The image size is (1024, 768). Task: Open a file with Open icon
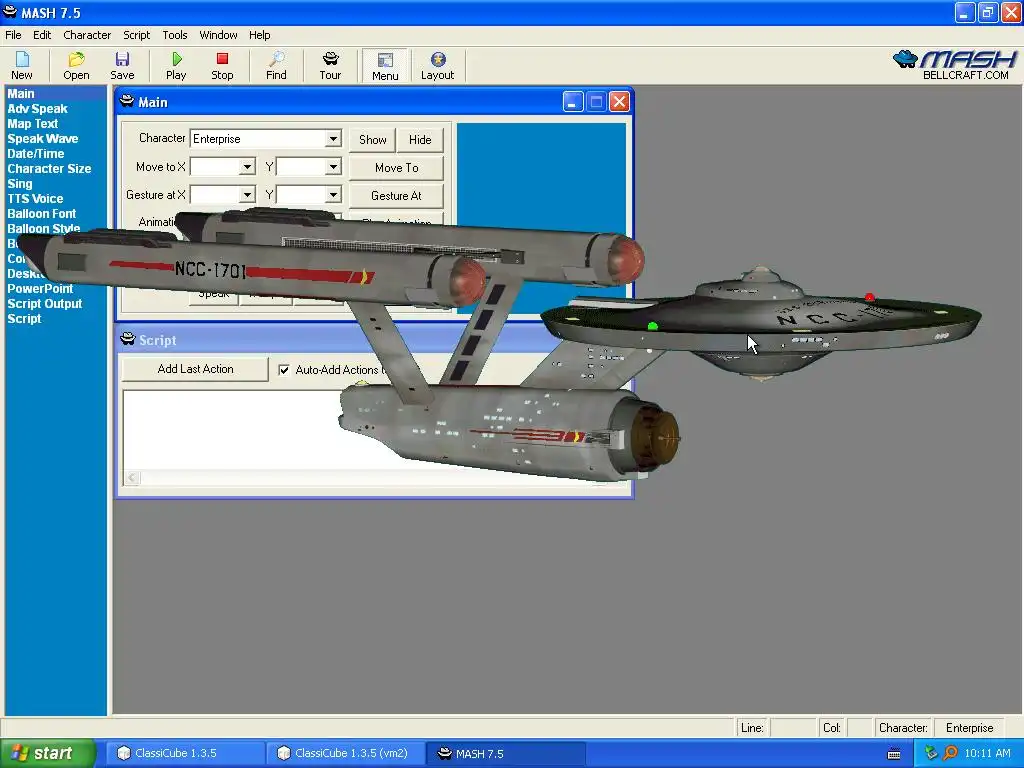tap(76, 66)
